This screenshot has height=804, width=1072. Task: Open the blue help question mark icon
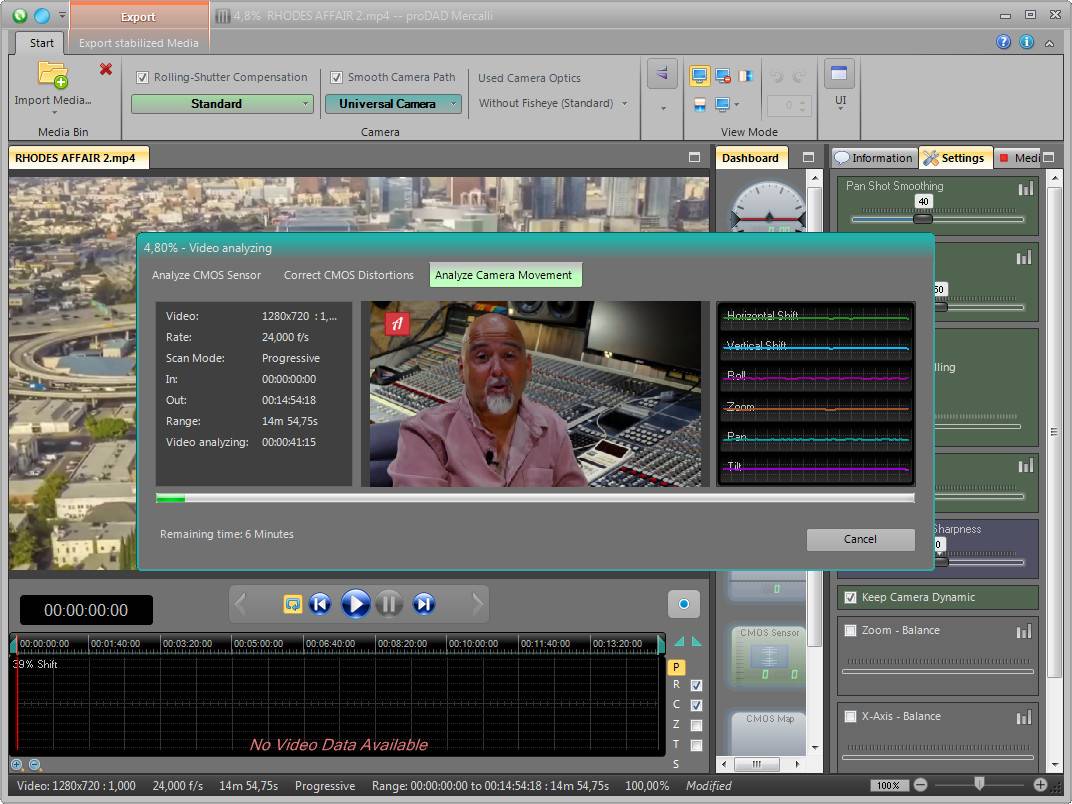coord(1003,42)
